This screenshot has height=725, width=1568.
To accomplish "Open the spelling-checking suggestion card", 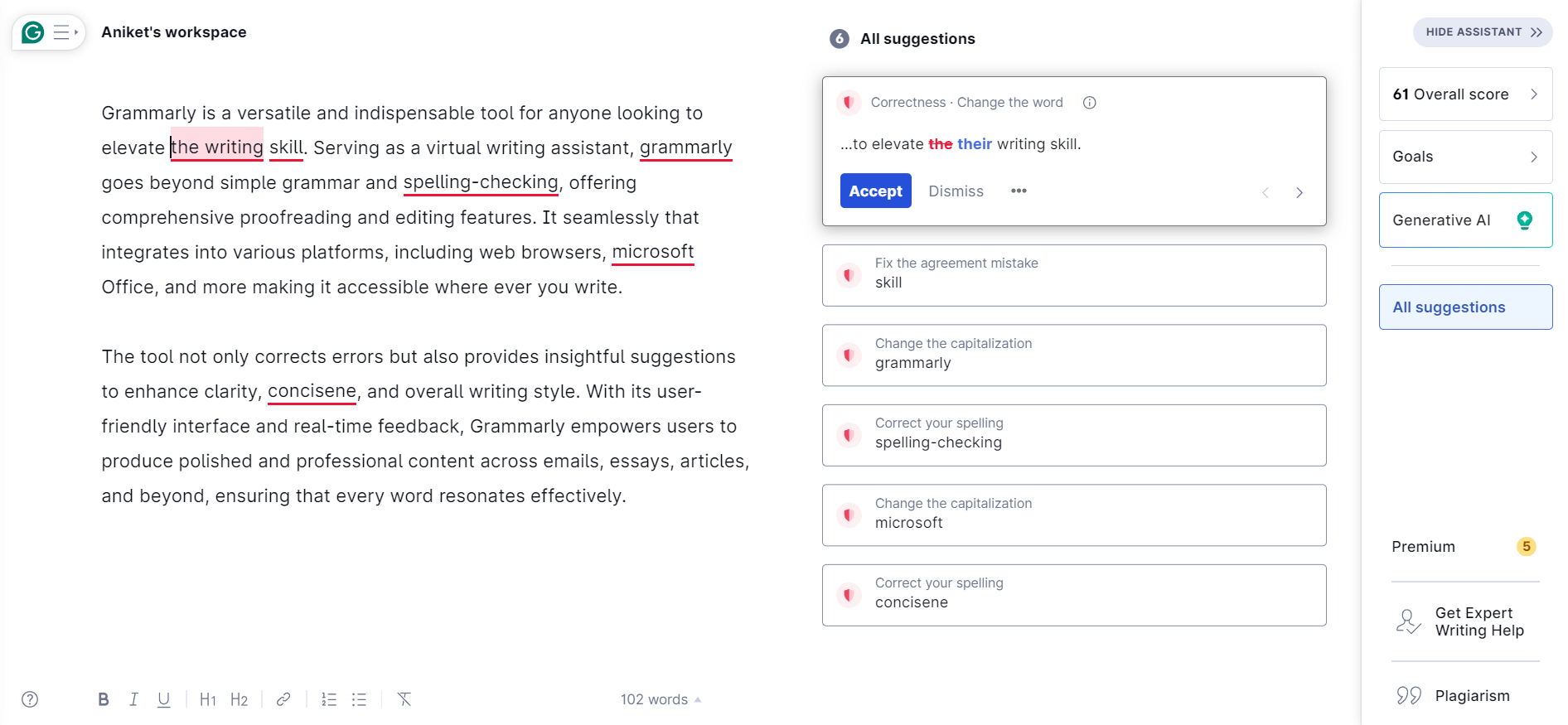I will click(x=1073, y=434).
